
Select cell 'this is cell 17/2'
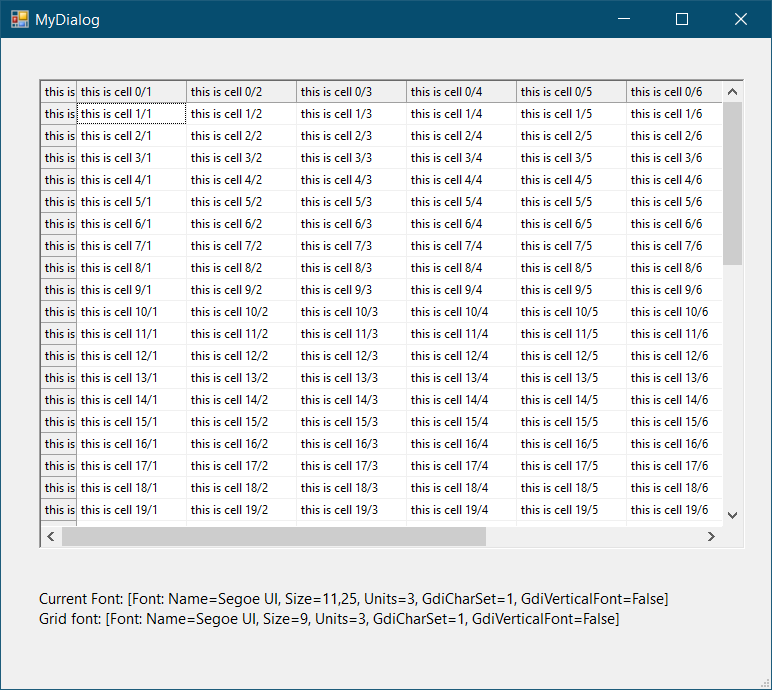[x=241, y=466]
